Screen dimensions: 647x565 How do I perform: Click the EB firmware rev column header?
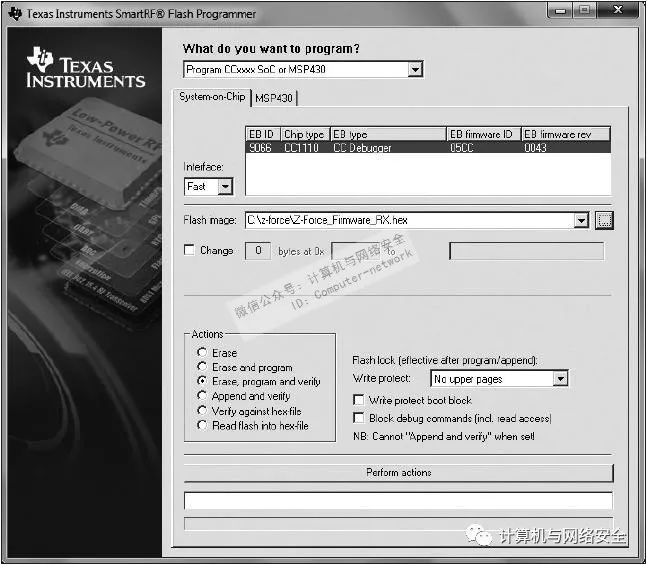tap(566, 134)
